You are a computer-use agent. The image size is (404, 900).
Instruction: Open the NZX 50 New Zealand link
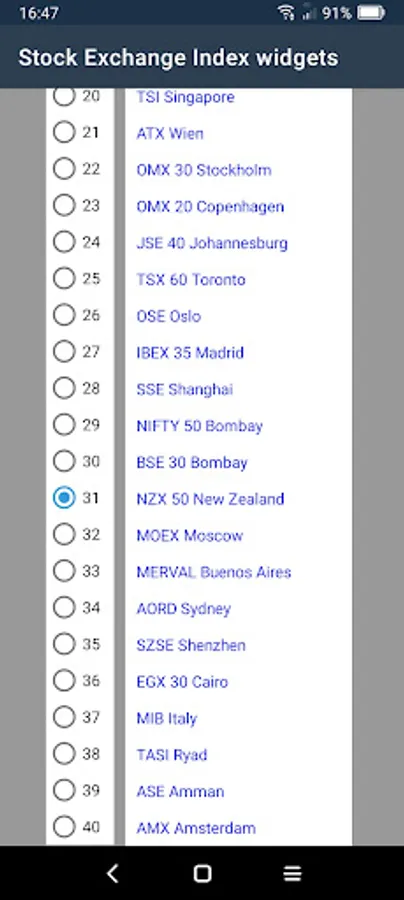click(210, 499)
